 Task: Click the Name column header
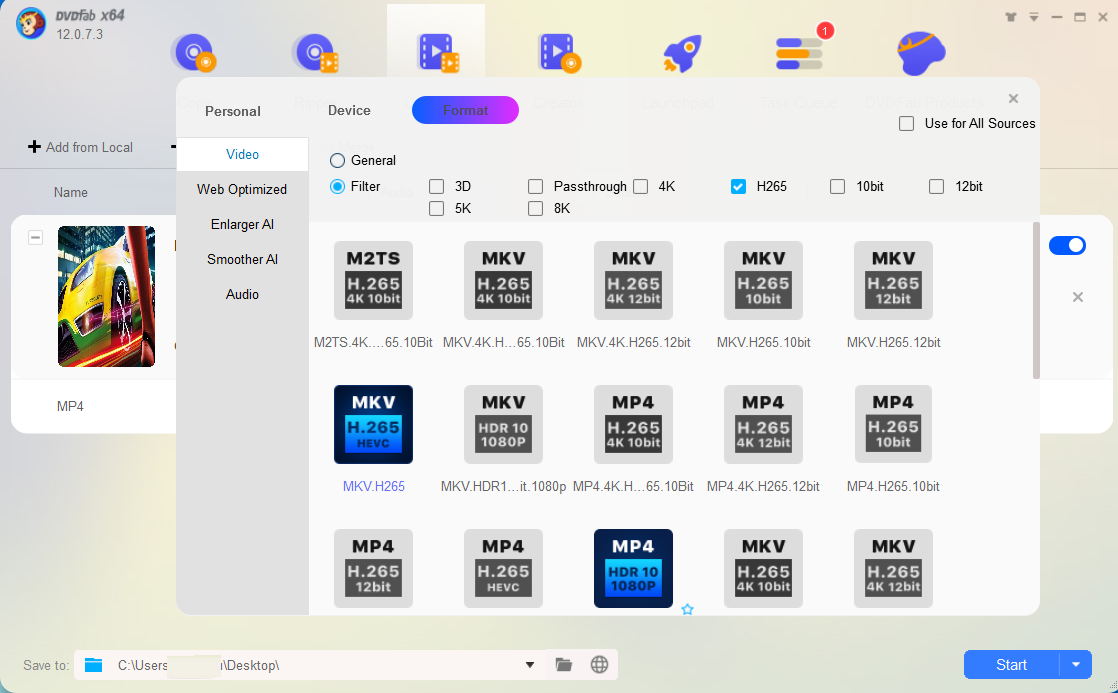point(71,192)
